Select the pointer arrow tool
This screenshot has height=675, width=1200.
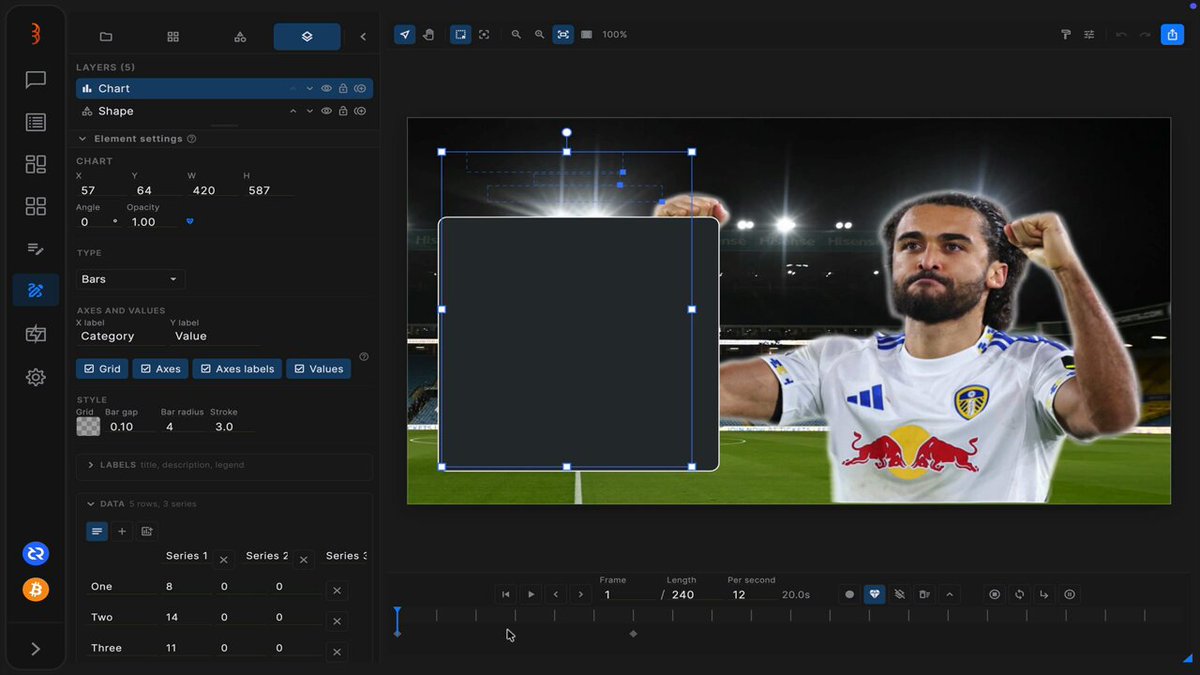405,35
